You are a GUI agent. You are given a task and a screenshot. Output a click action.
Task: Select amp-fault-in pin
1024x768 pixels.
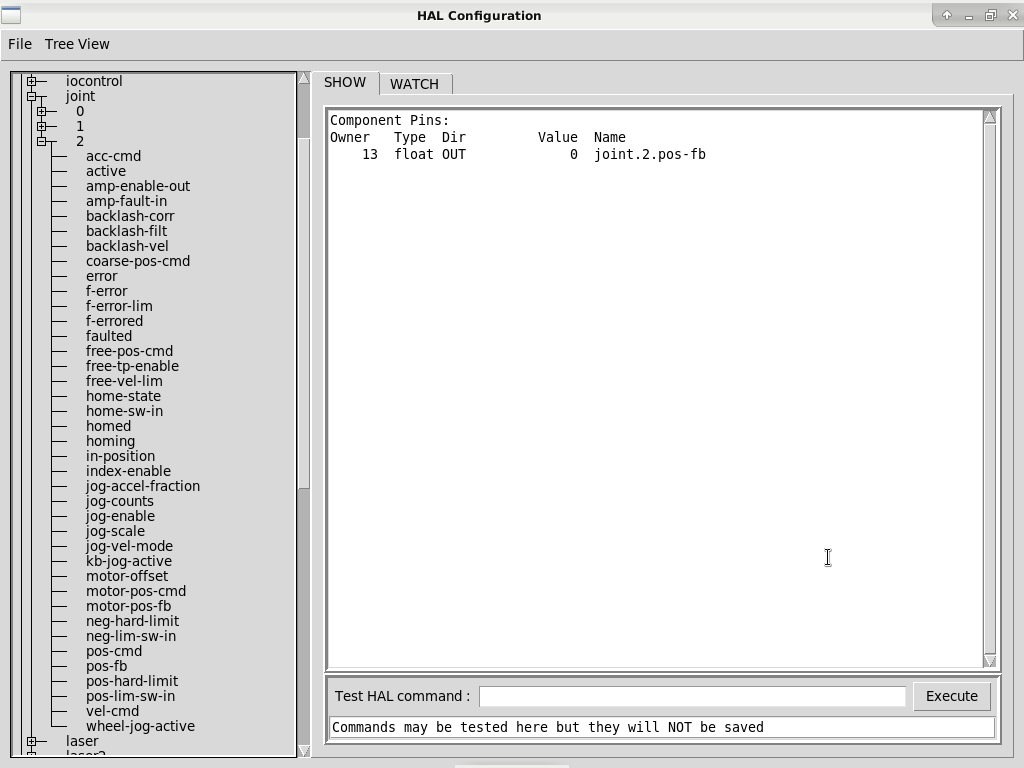[126, 201]
